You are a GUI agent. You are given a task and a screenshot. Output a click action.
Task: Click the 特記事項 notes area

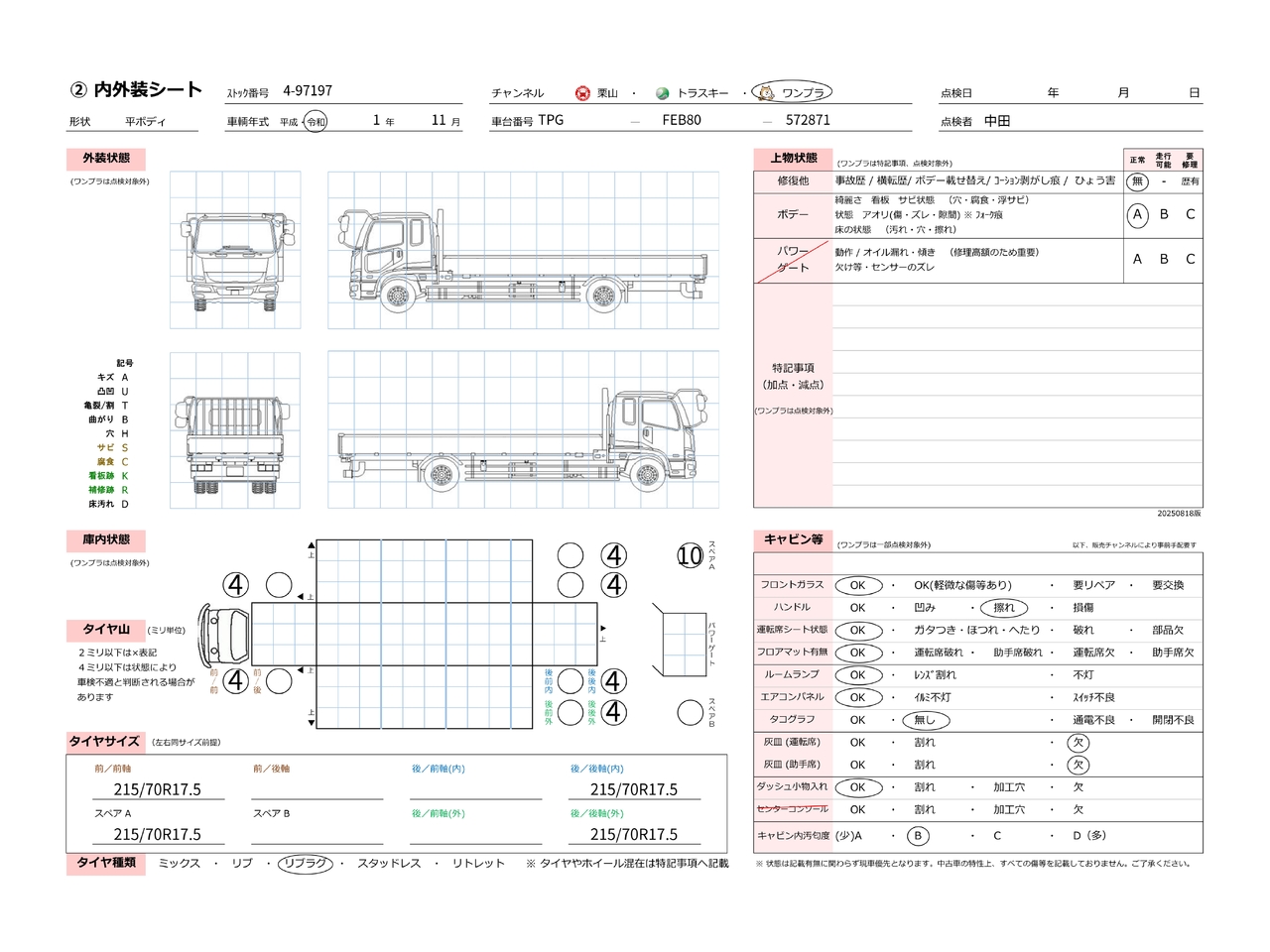pyautogui.click(x=1017, y=397)
